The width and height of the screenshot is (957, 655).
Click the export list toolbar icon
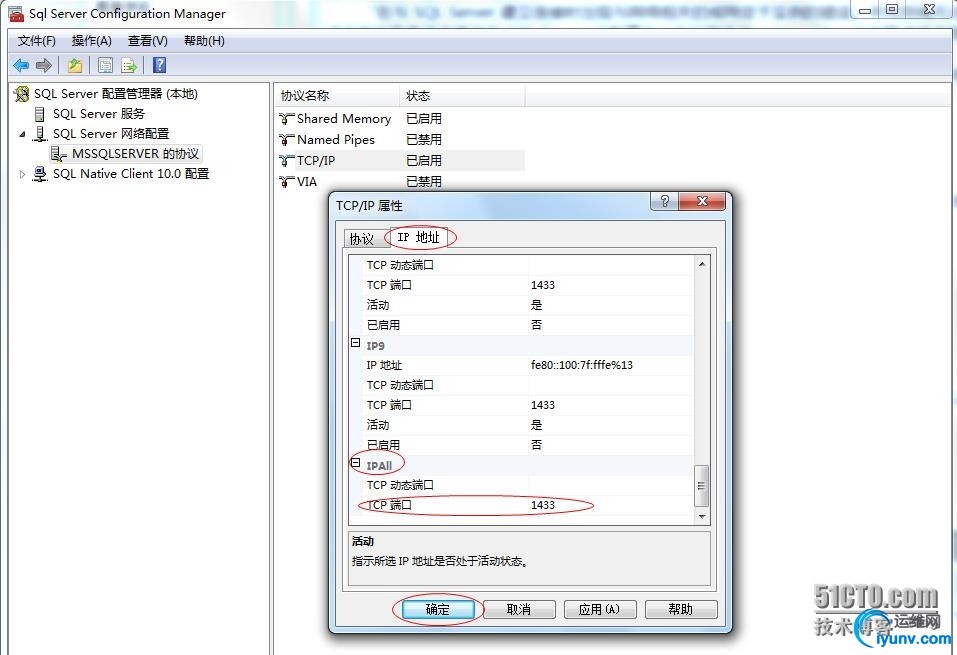tap(129, 65)
